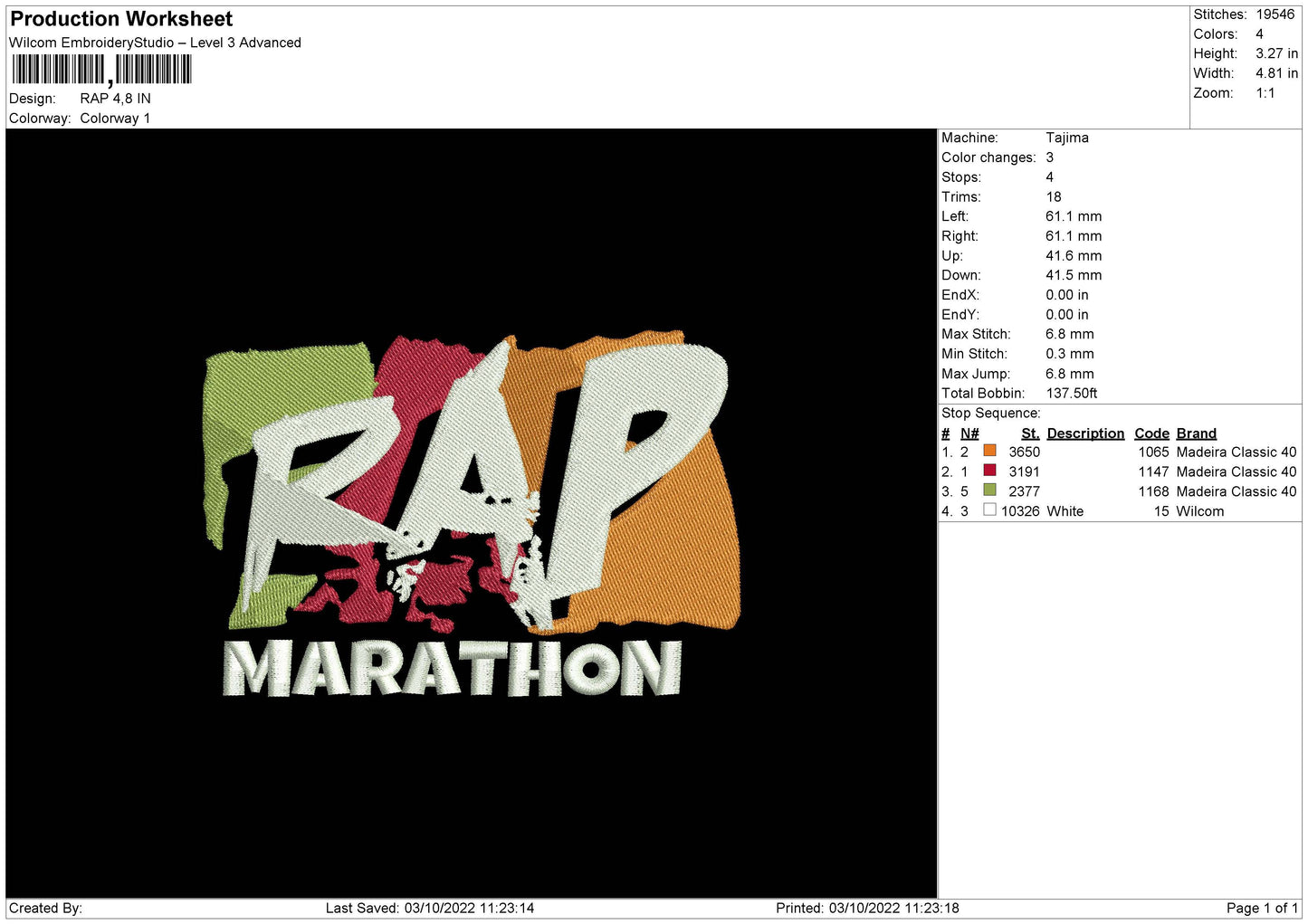Click the Left value '61.1 mm'

coord(1074,216)
